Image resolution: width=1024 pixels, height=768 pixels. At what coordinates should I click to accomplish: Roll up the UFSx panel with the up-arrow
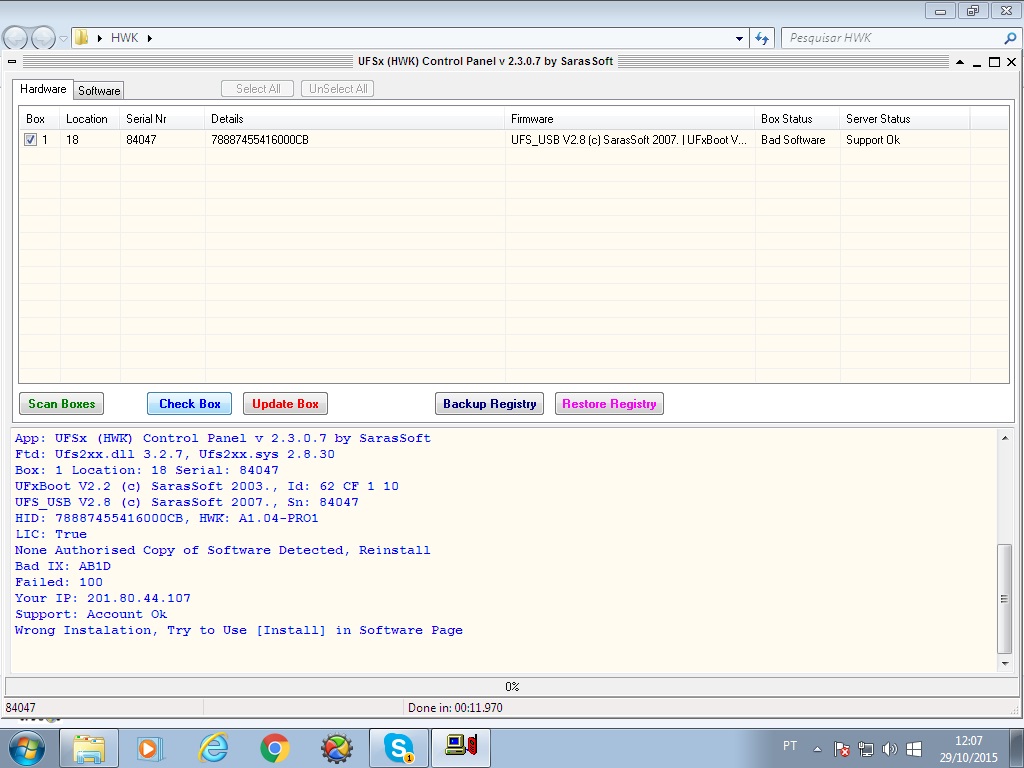click(960, 62)
